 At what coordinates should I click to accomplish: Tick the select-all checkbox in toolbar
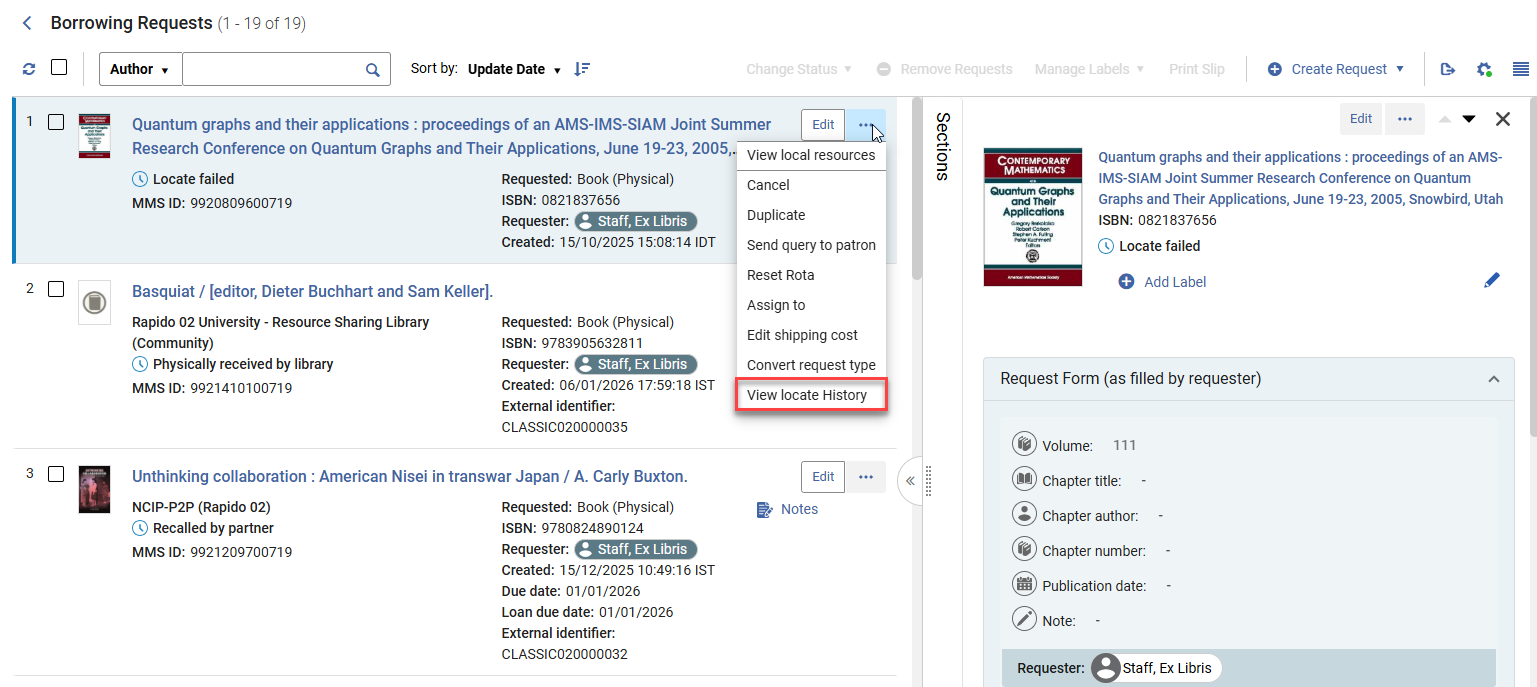pyautogui.click(x=59, y=67)
